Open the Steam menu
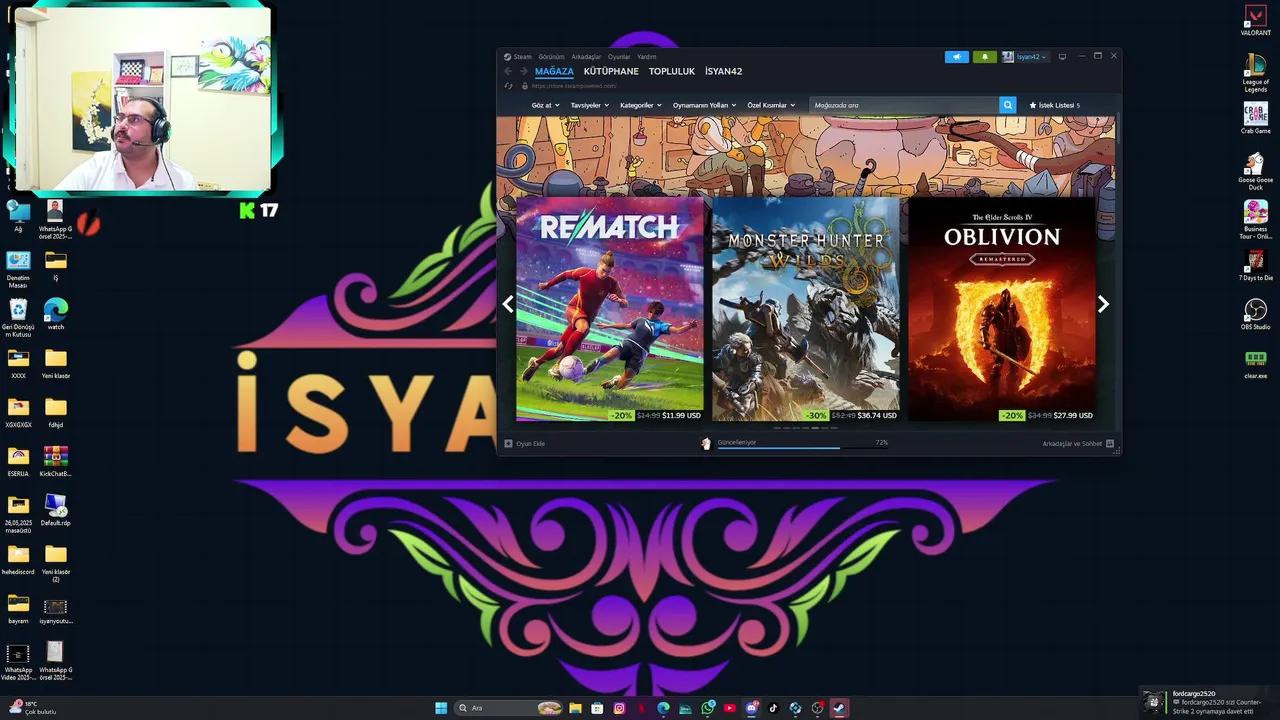The width and height of the screenshot is (1280, 720). tap(518, 57)
